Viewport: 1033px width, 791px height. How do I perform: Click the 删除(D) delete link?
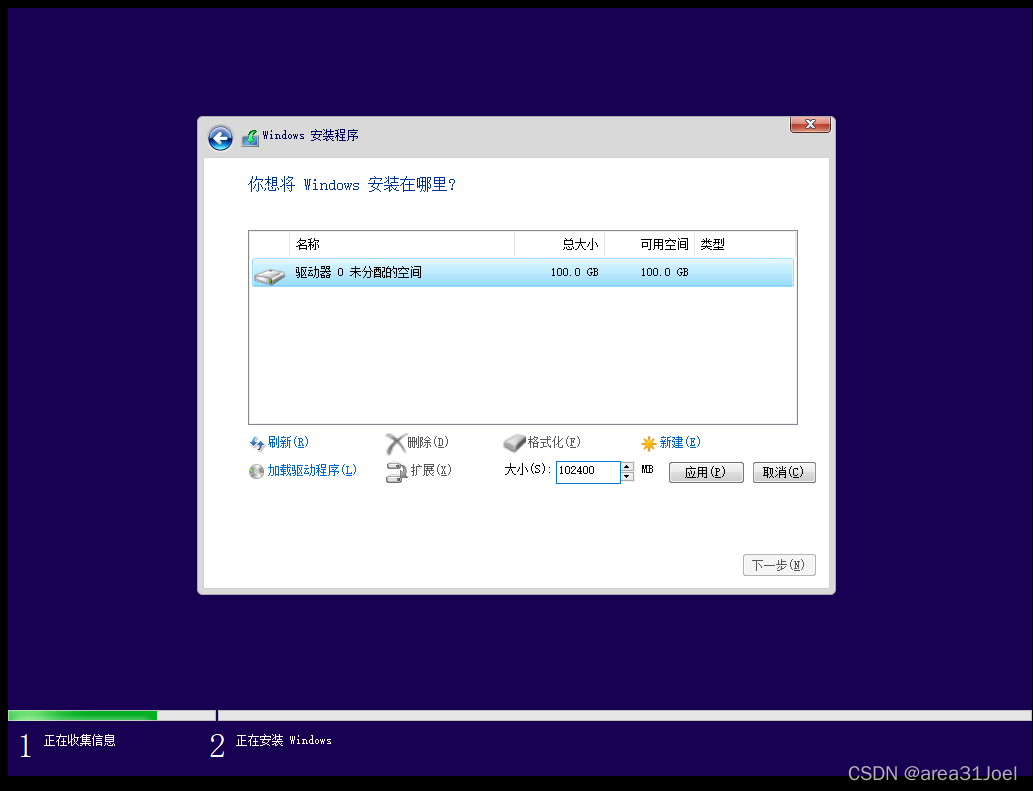428,442
